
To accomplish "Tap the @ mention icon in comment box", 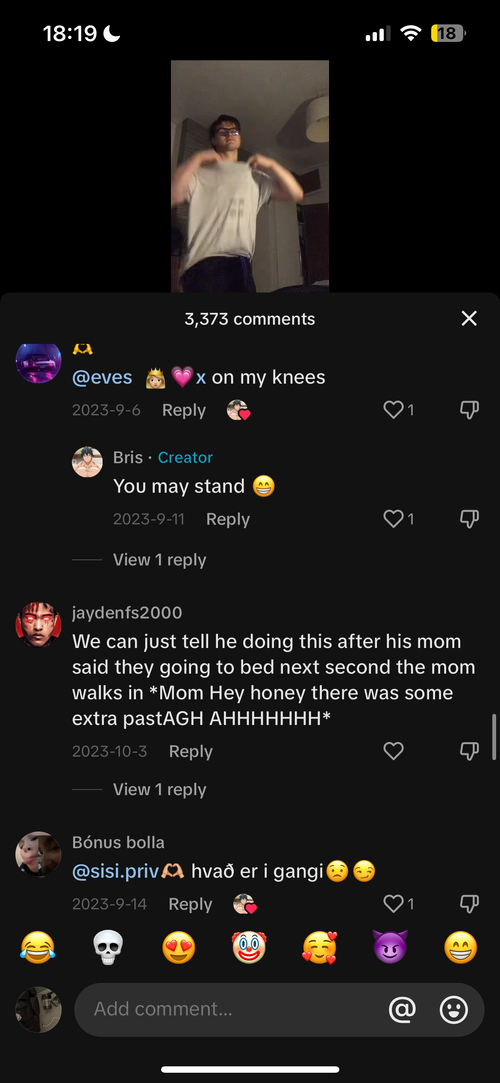I will [x=402, y=1010].
